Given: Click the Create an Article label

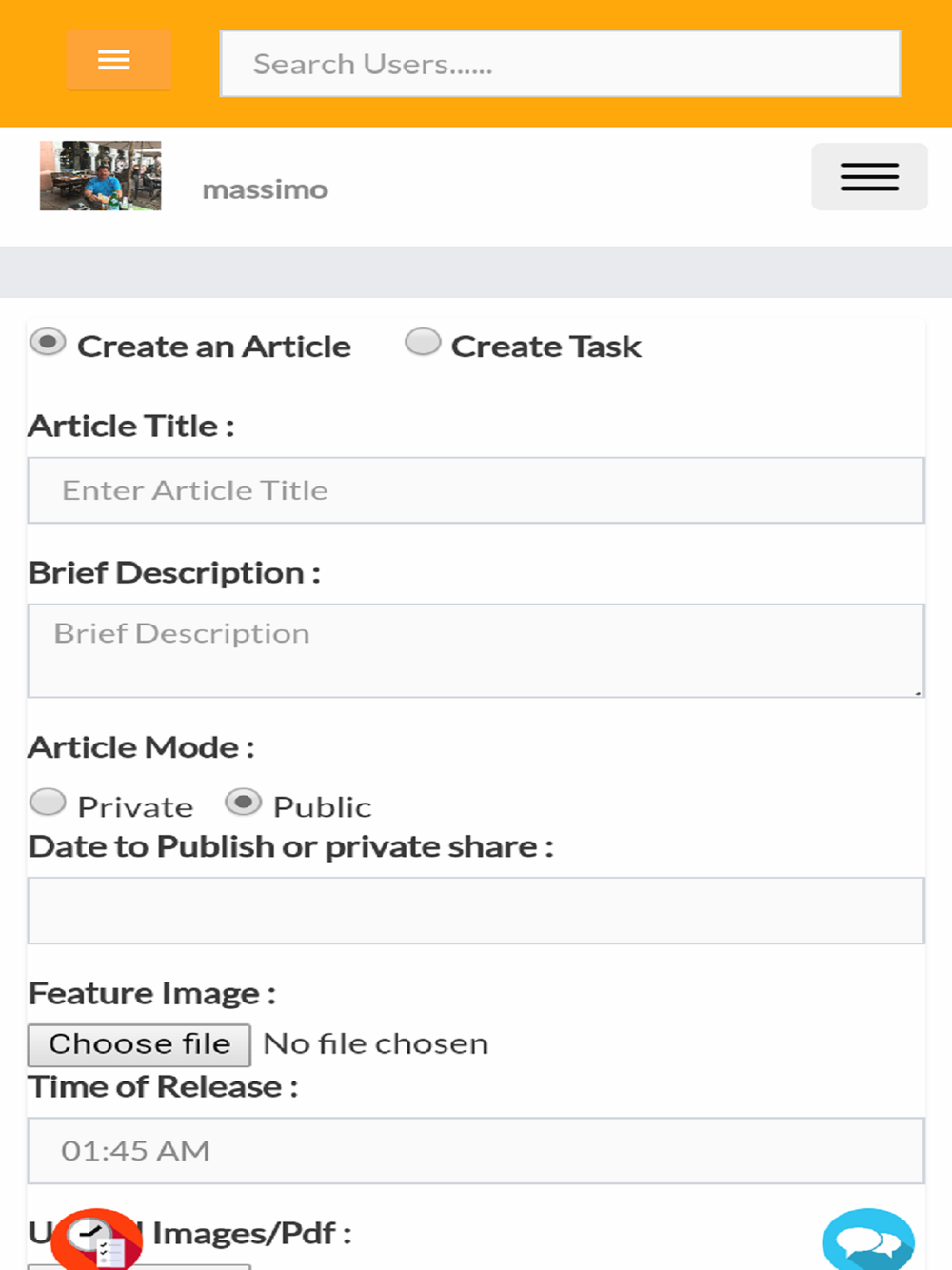Looking at the screenshot, I should [x=214, y=347].
